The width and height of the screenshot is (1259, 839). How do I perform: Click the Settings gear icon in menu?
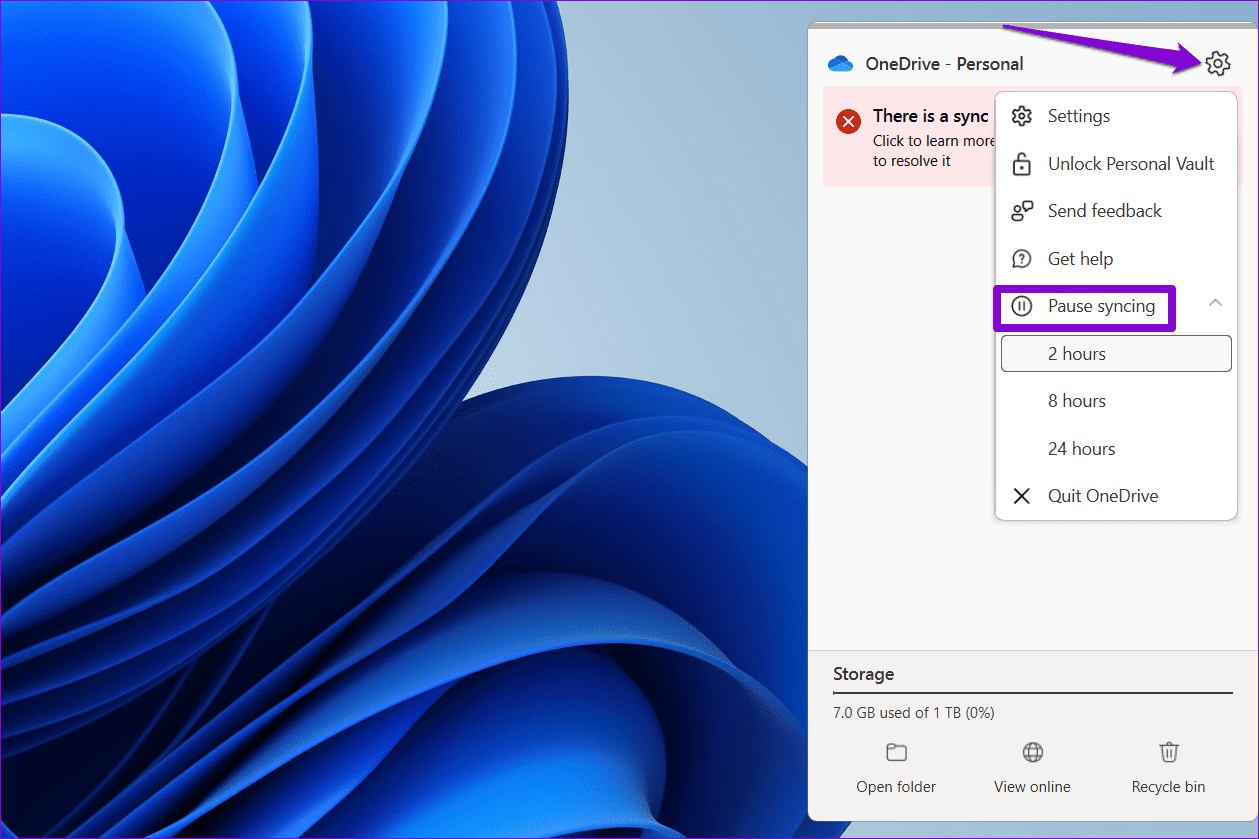tap(1021, 116)
